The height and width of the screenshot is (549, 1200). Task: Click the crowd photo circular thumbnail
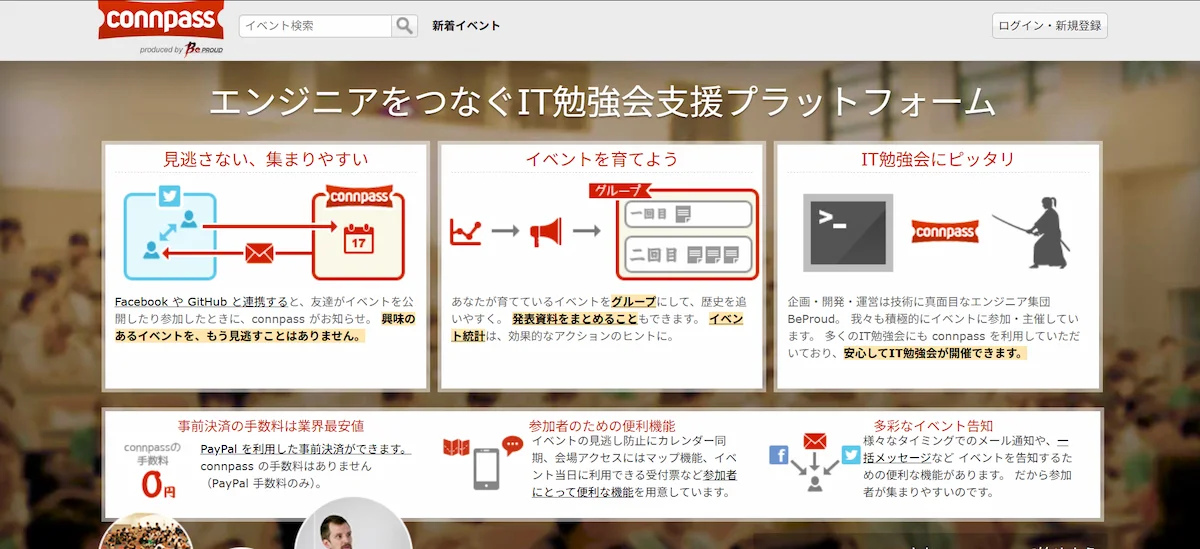point(146,532)
